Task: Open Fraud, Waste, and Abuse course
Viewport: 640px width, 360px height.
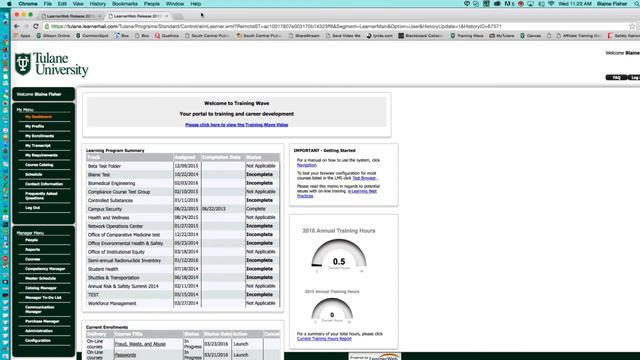Action: click(x=140, y=344)
